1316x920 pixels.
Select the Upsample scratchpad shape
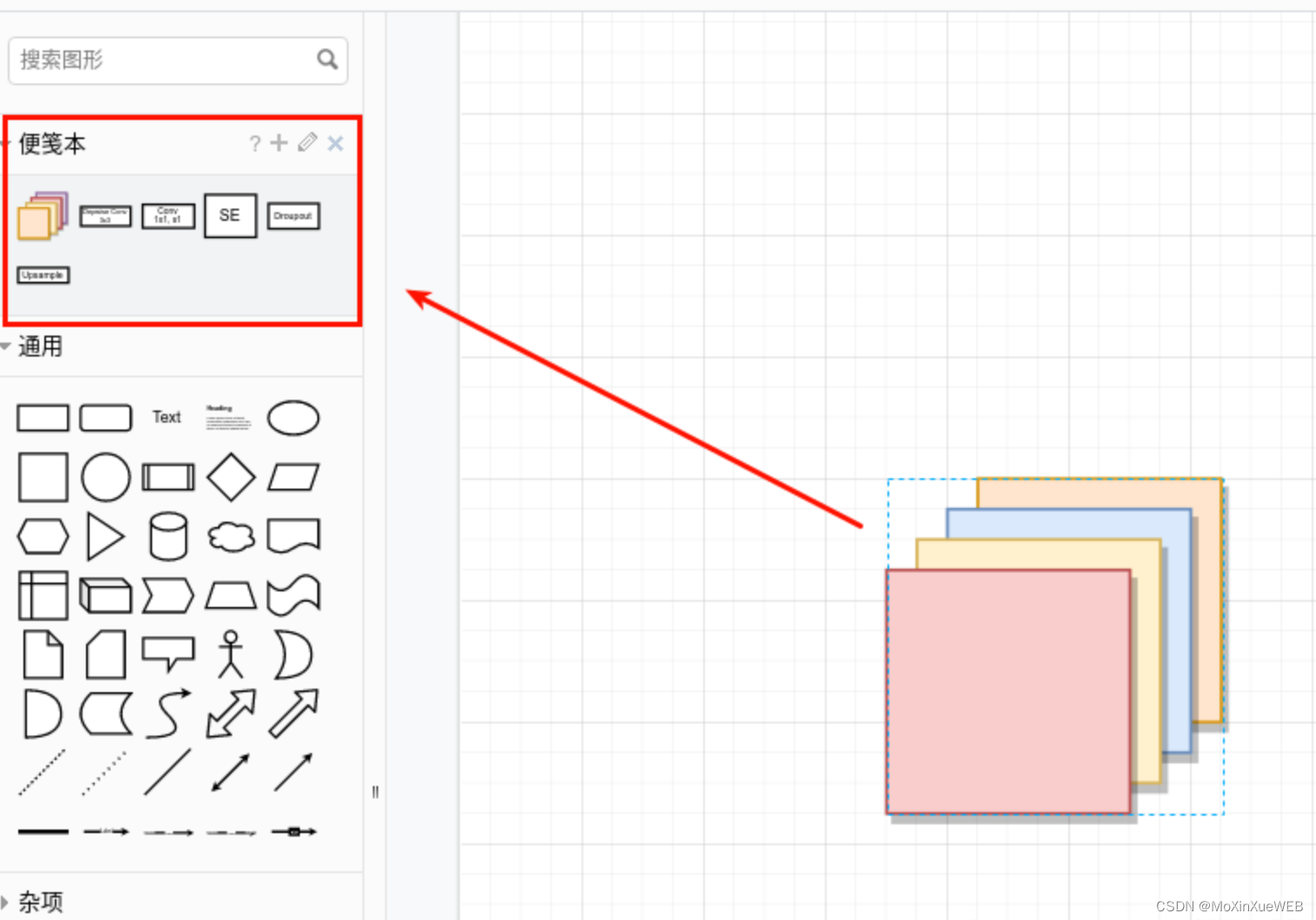pos(43,275)
